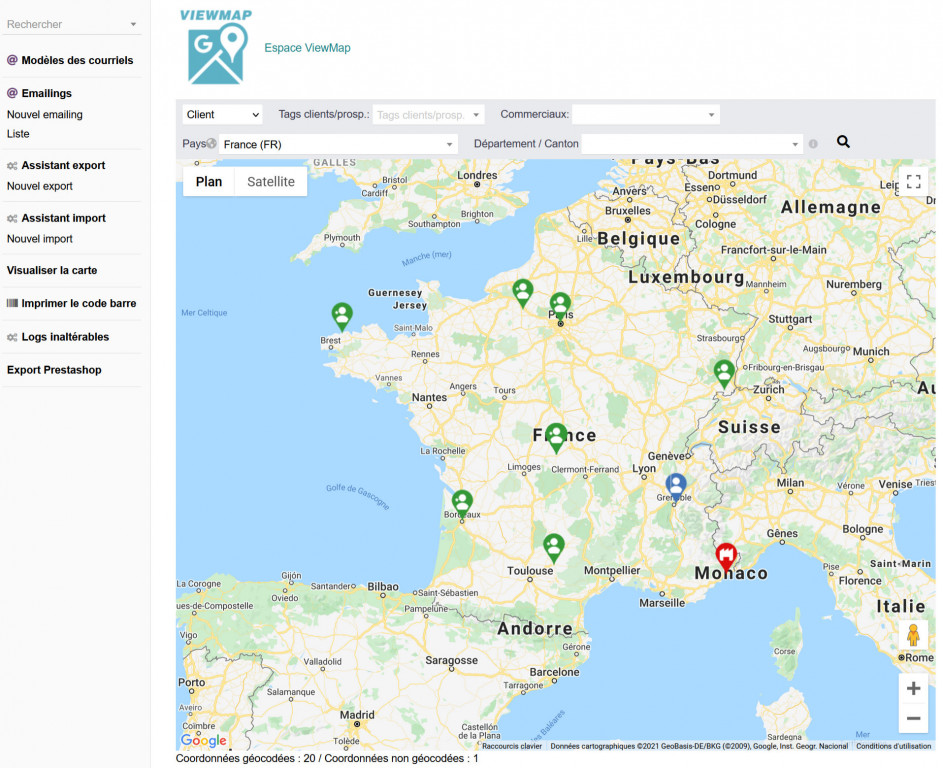
Task: Open the Commerciaux dropdown
Action: click(x=646, y=114)
